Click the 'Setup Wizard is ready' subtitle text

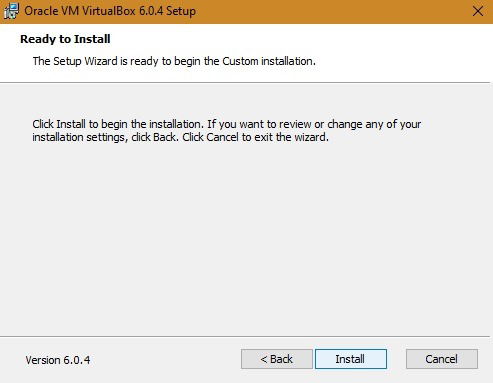coord(174,61)
